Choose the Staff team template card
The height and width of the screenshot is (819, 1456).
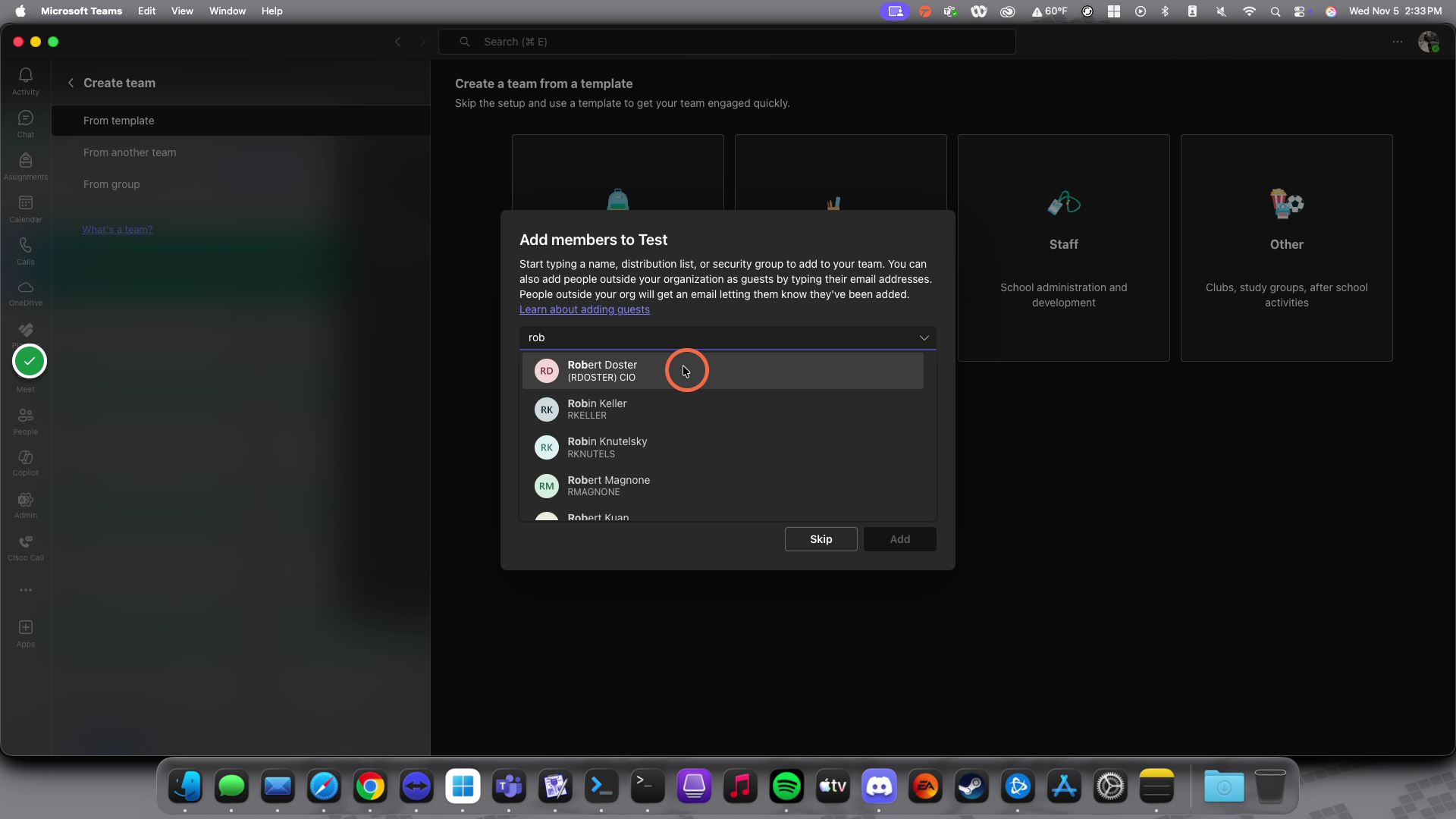(1063, 248)
